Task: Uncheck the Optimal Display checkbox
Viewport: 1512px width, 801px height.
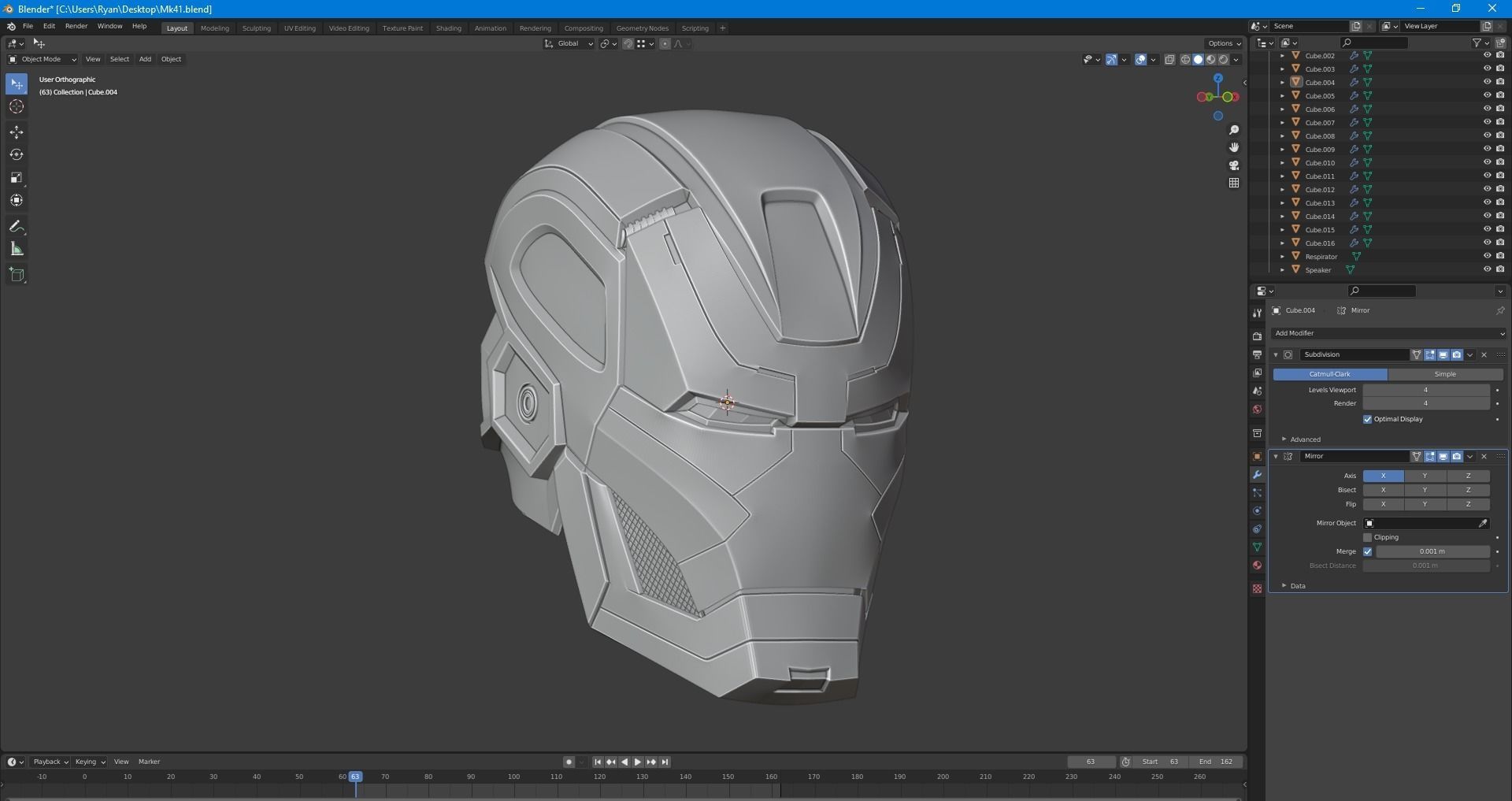Action: pyautogui.click(x=1367, y=419)
